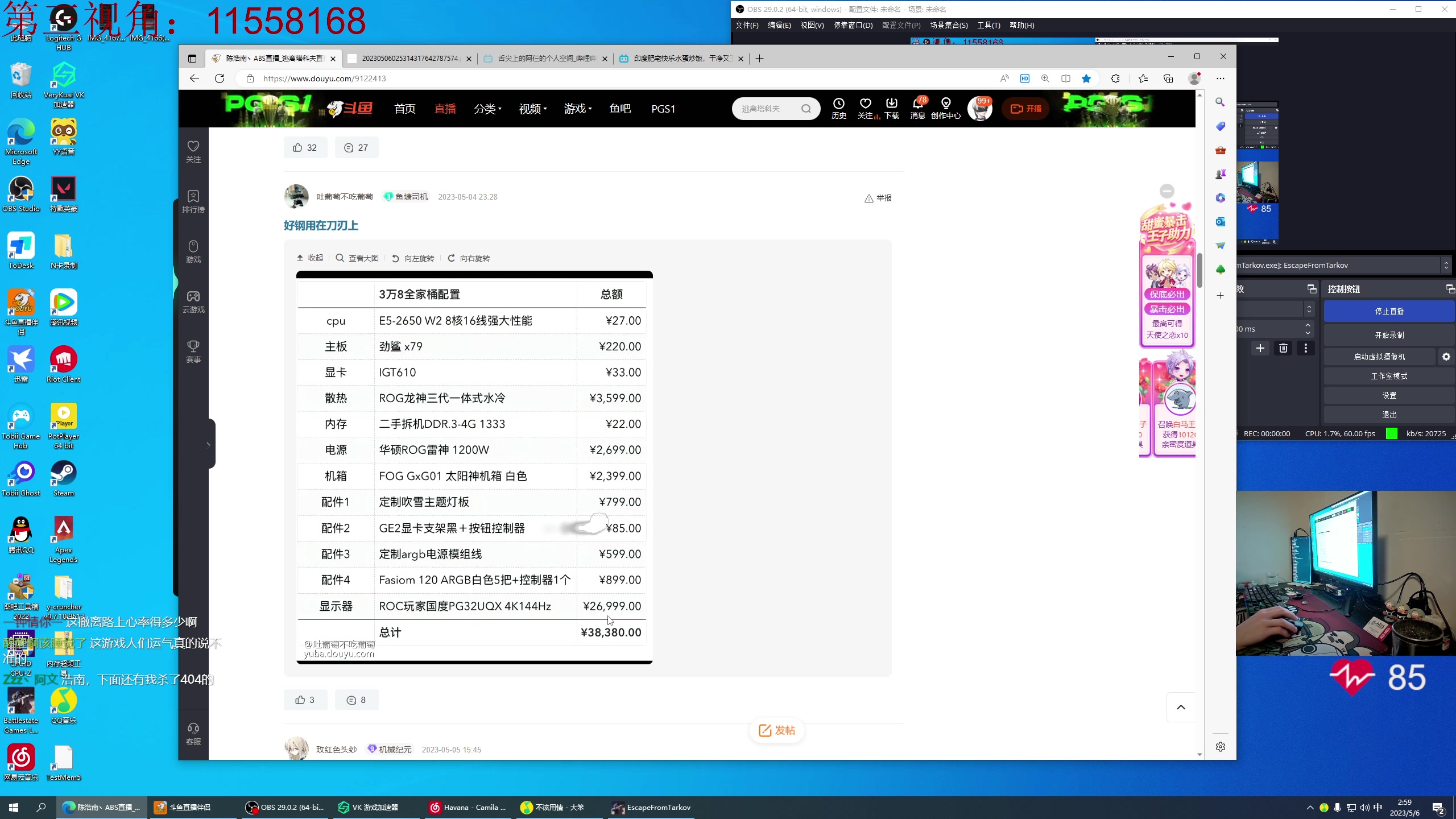The height and width of the screenshot is (819, 1456).
Task: Open OBS virtual camera settings gear
Action: [1446, 357]
